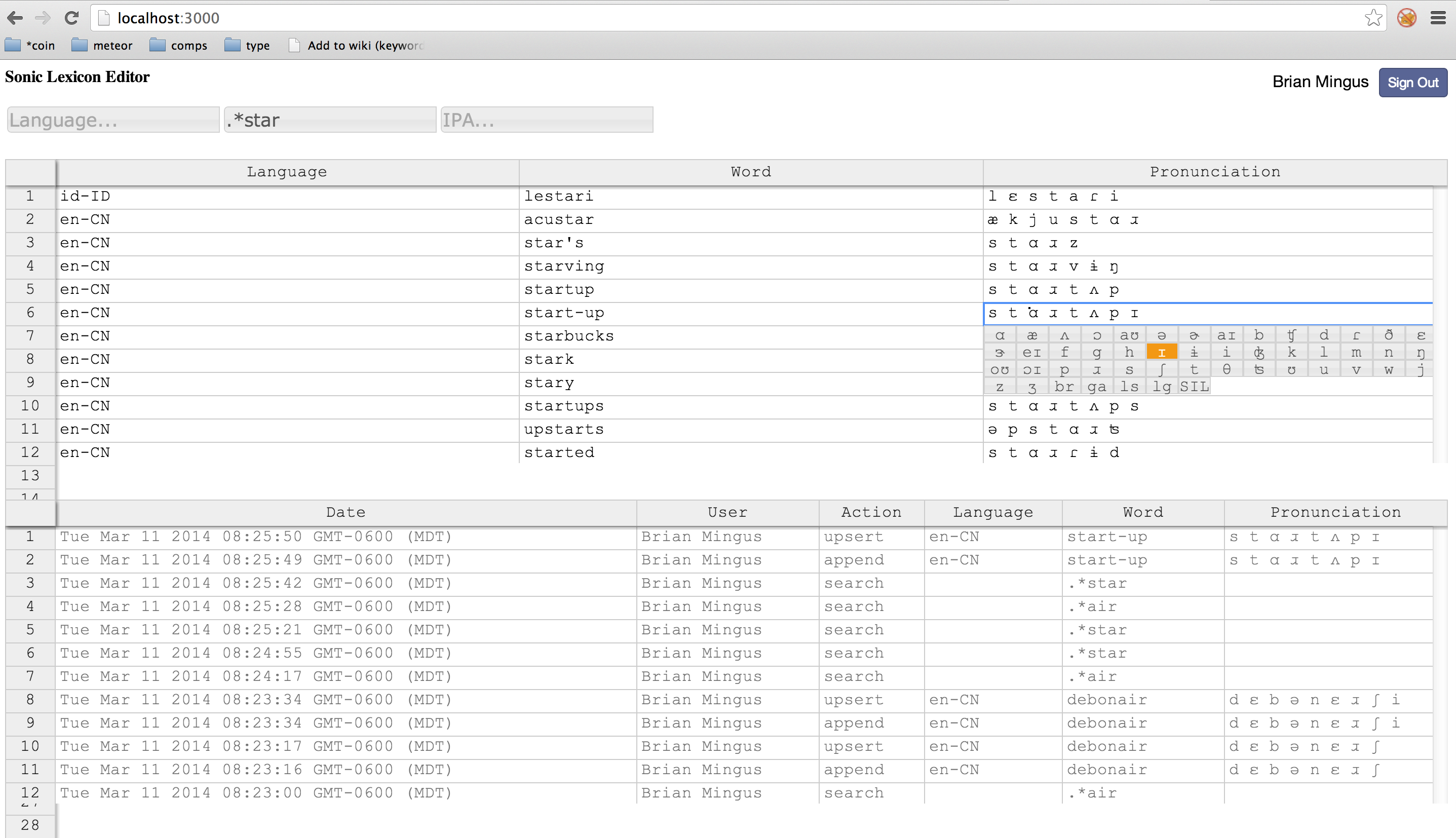Click the User column header in history log
Image resolution: width=1456 pixels, height=838 pixels.
click(728, 512)
